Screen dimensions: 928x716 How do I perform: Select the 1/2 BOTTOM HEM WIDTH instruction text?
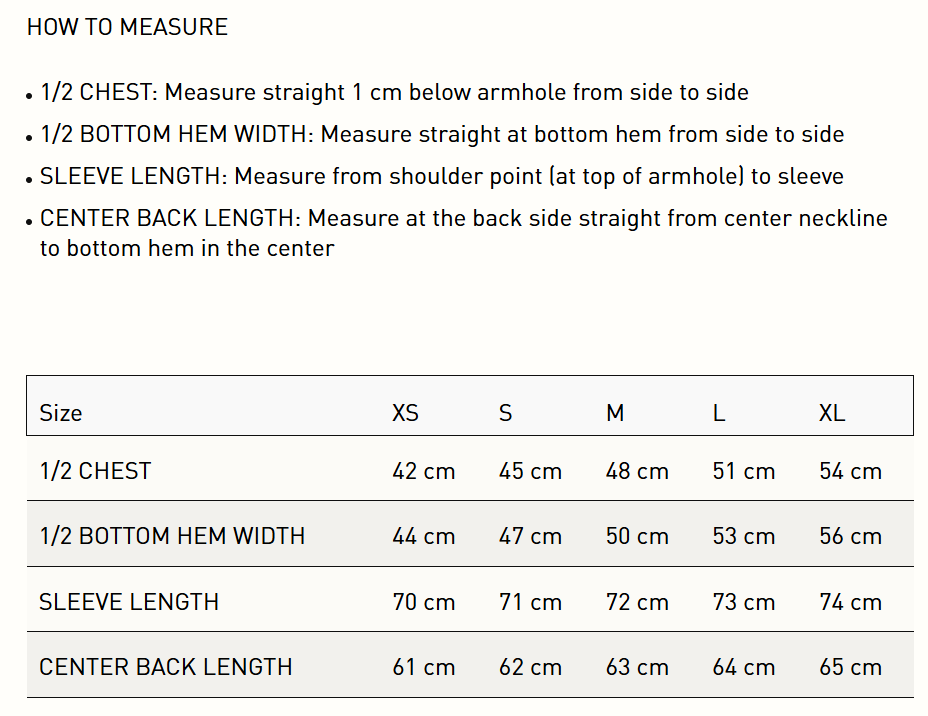(x=442, y=135)
